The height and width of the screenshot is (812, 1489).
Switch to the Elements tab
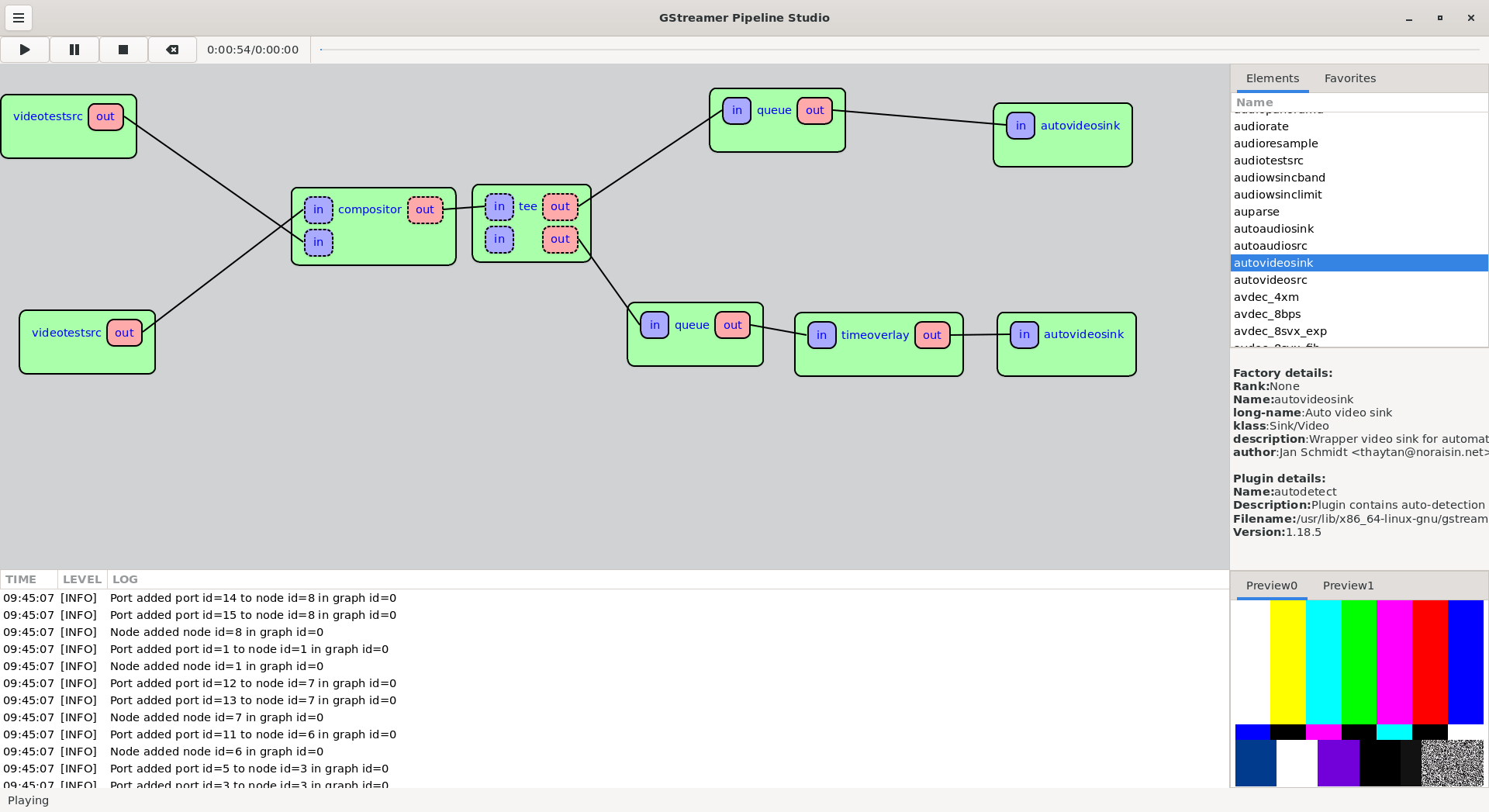click(1272, 78)
